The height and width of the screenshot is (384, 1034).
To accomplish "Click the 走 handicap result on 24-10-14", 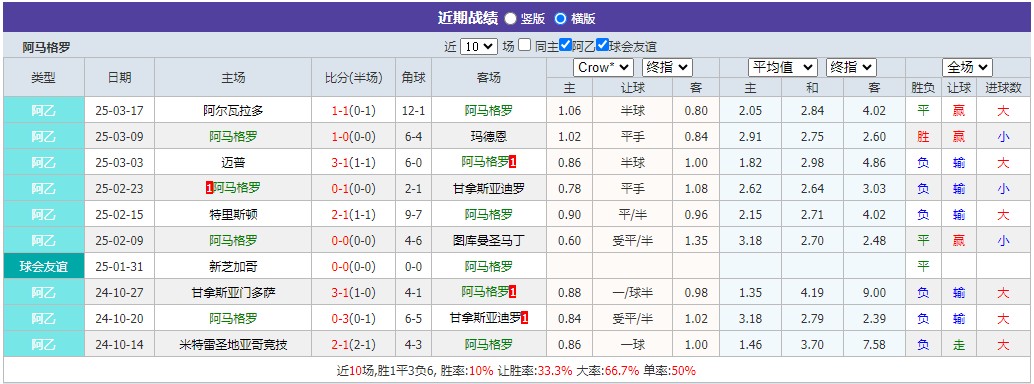I will 959,344.
